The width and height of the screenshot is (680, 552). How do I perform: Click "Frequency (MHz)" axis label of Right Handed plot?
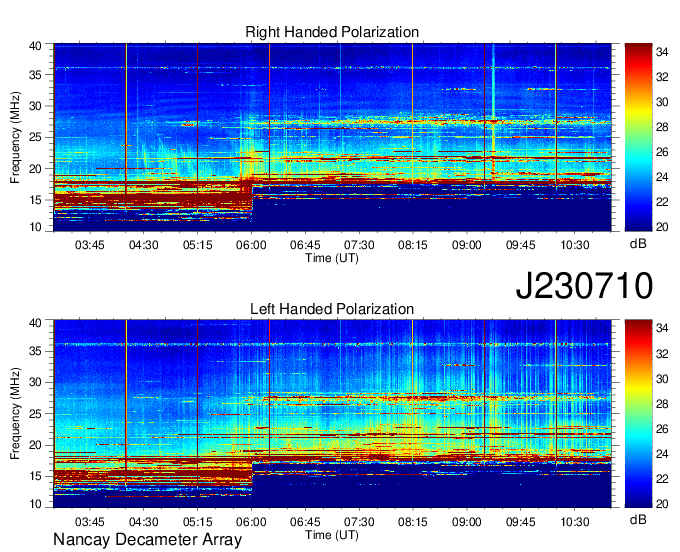[x=15, y=137]
